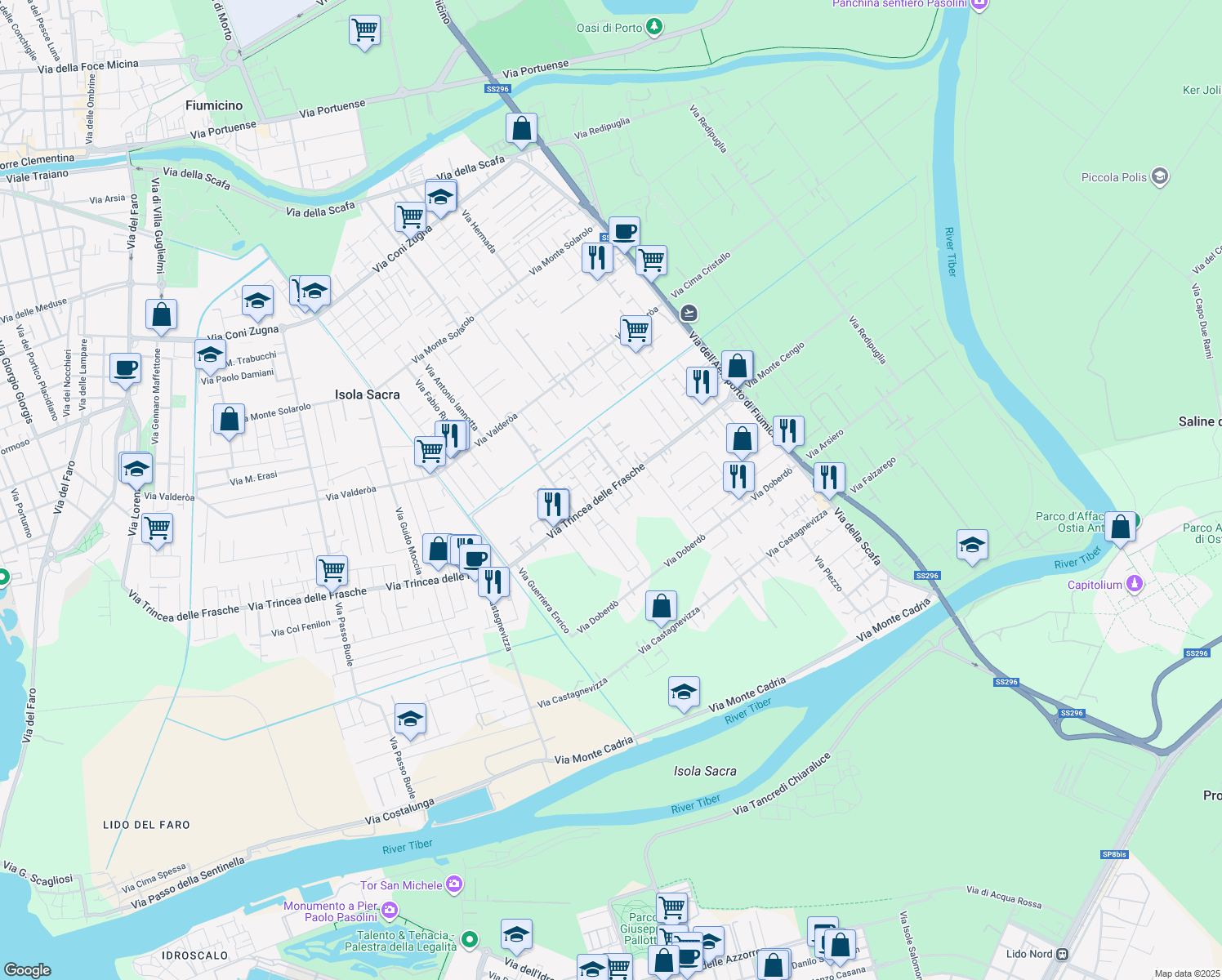Open the Oasi di Porto tree marker
The width and height of the screenshot is (1222, 980).
[x=654, y=27]
